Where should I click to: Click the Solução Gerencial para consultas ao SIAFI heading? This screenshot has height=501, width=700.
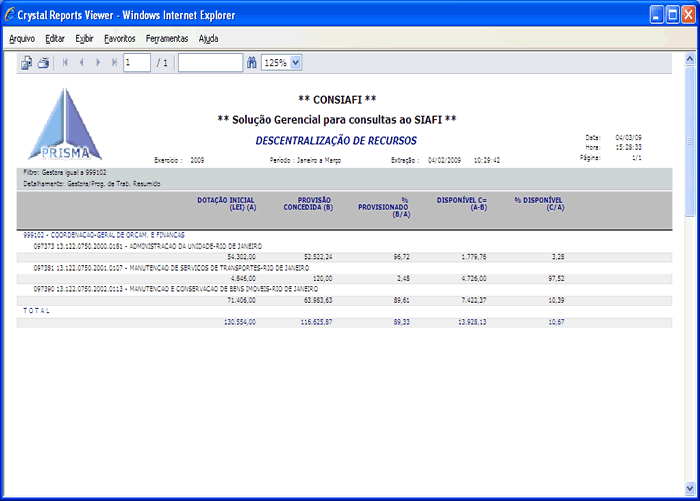(337, 120)
